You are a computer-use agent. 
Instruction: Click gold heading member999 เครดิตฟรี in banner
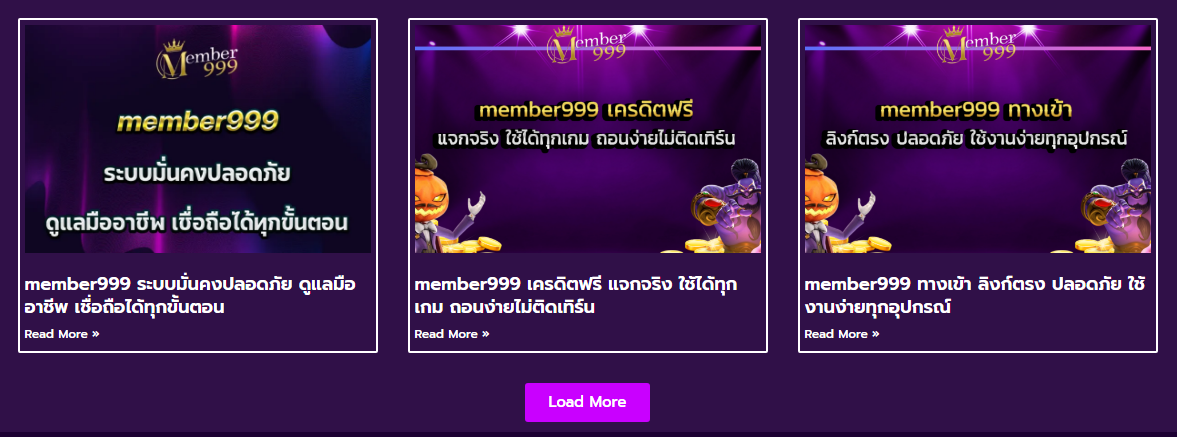point(587,111)
